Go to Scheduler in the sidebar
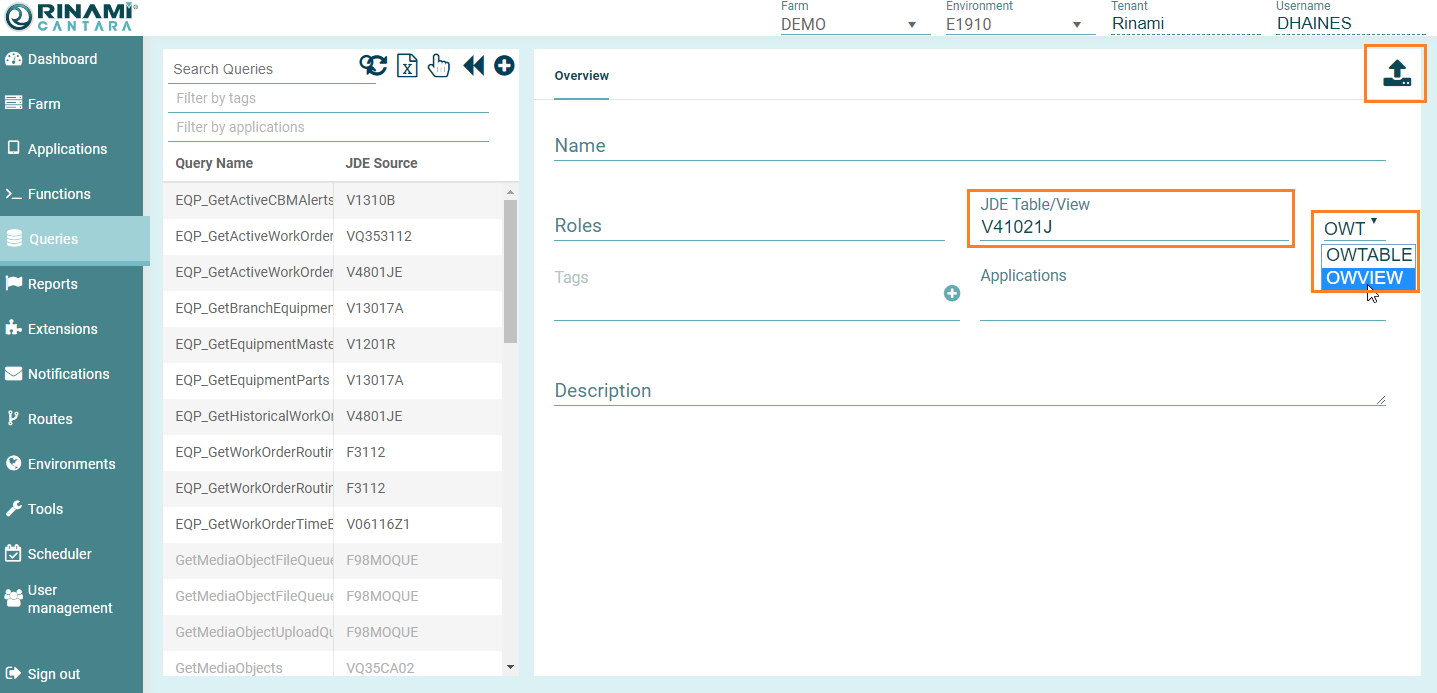 pos(59,554)
